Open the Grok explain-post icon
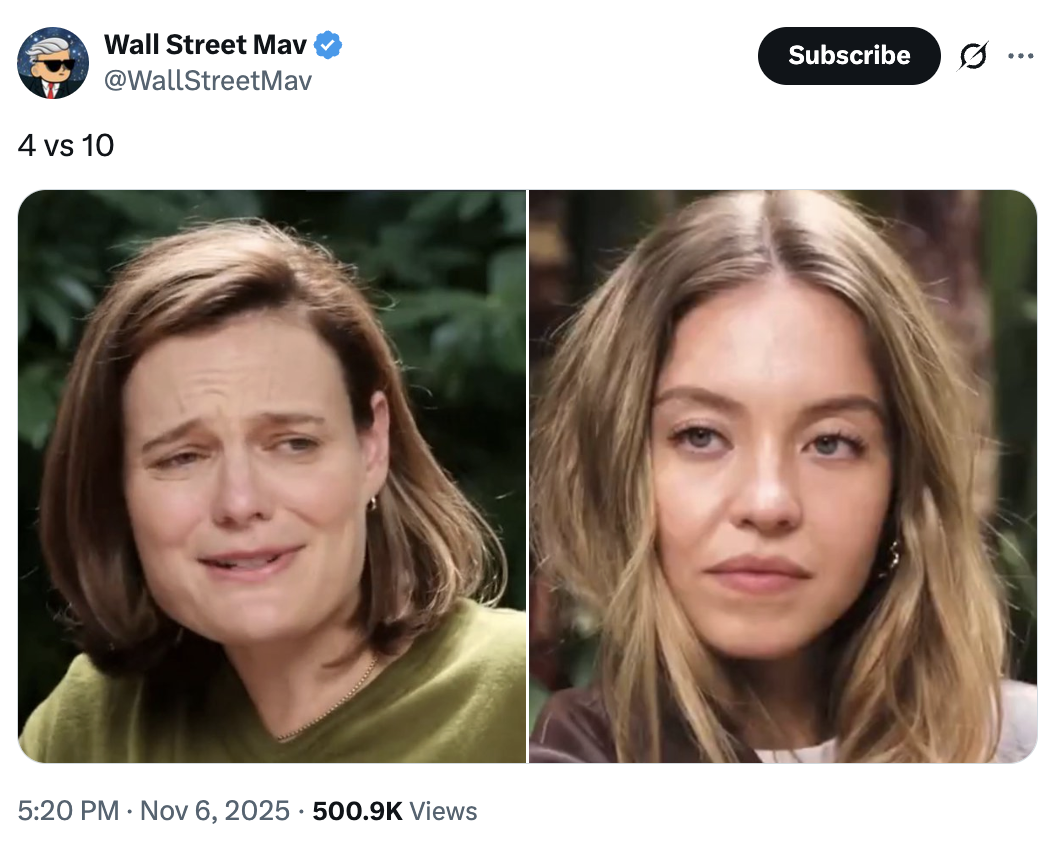The width and height of the screenshot is (1060, 850). tap(972, 57)
